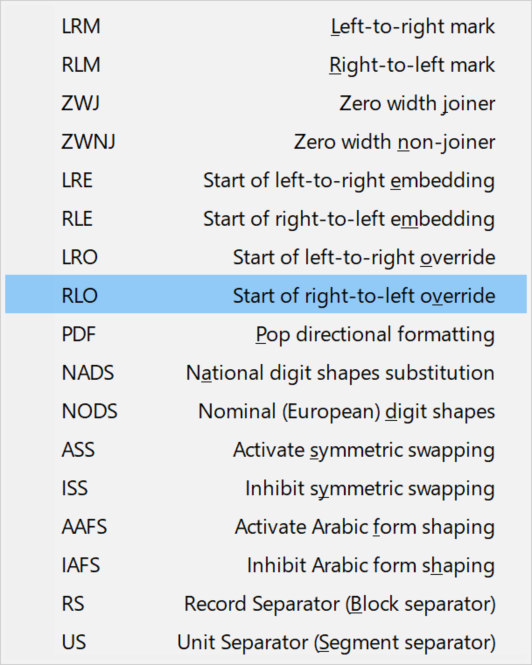Click the RLO abbreviation label
532x665 pixels.
pyautogui.click(x=80, y=296)
